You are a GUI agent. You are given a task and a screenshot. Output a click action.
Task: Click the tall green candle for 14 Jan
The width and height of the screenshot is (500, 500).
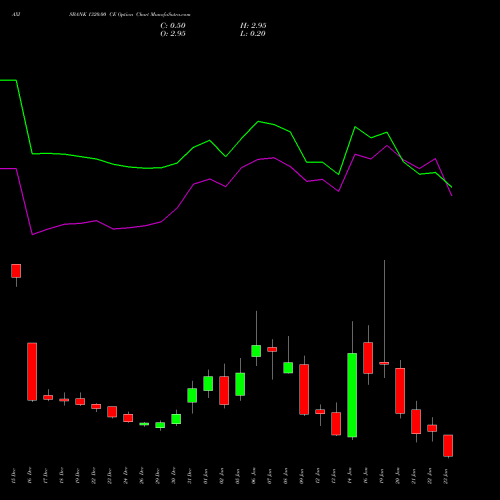point(352,395)
